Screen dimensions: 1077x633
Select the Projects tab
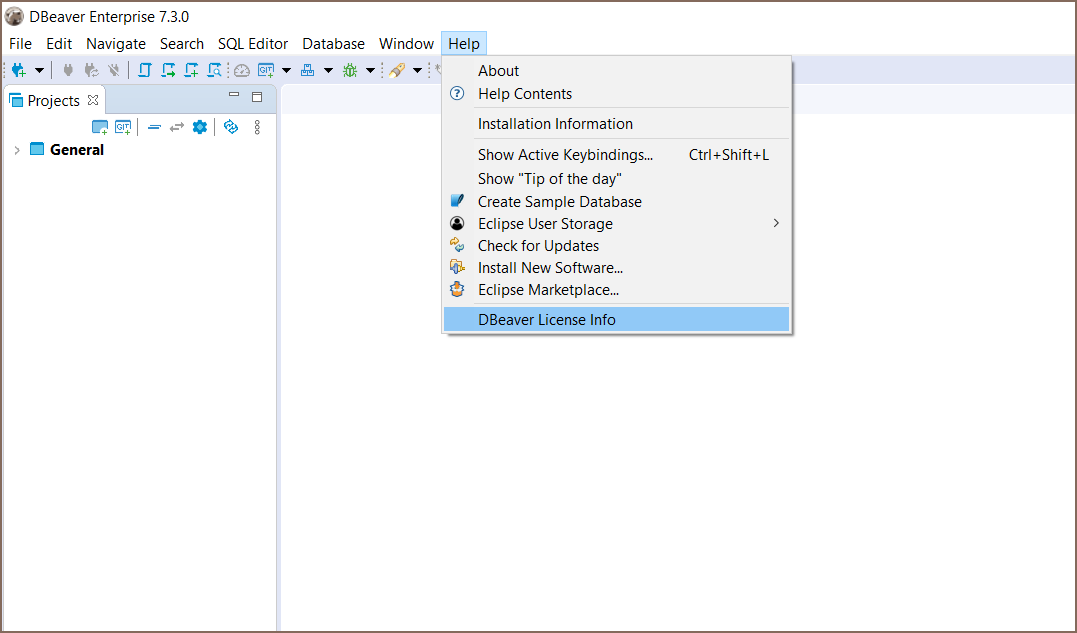pyautogui.click(x=54, y=100)
